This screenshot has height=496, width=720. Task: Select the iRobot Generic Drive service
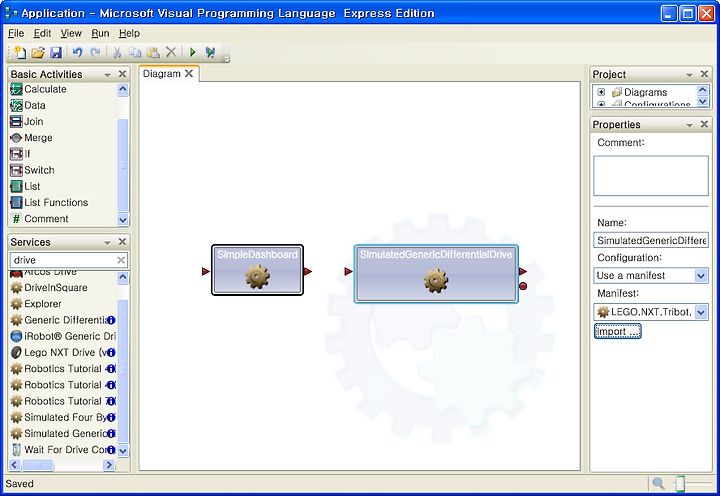click(x=63, y=336)
